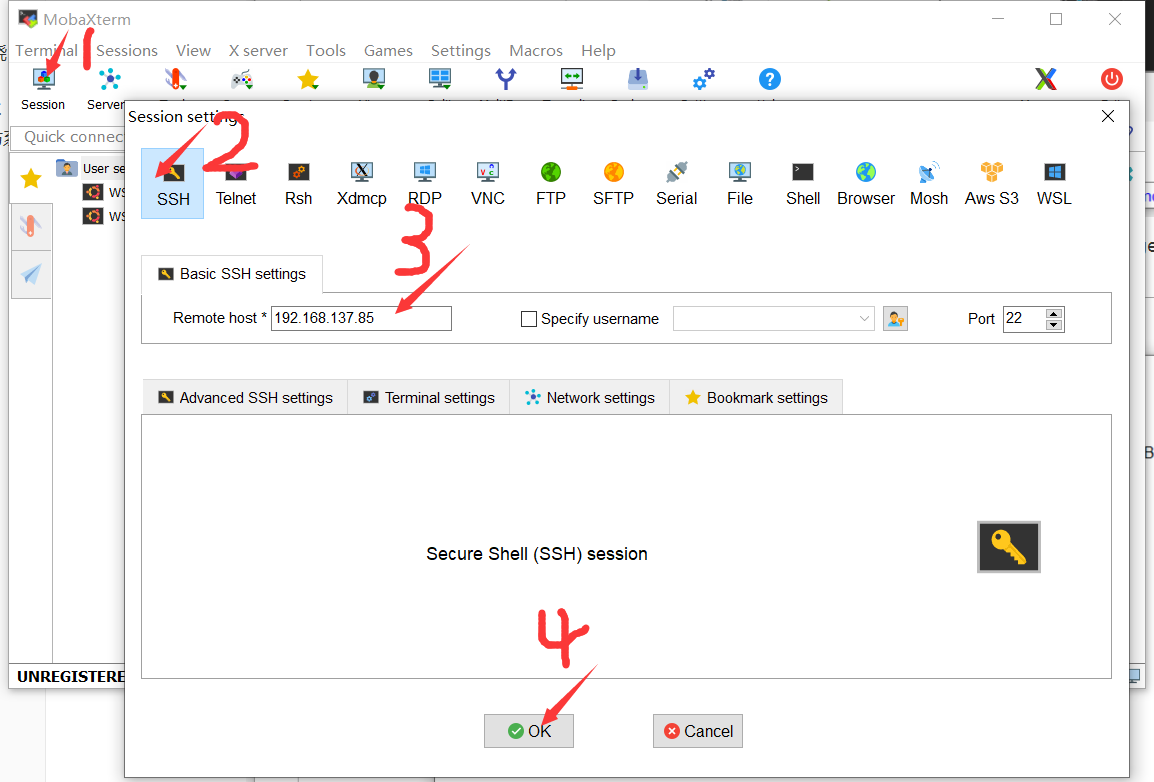The height and width of the screenshot is (782, 1154).
Task: Expand the username dropdown list
Action: pos(864,319)
